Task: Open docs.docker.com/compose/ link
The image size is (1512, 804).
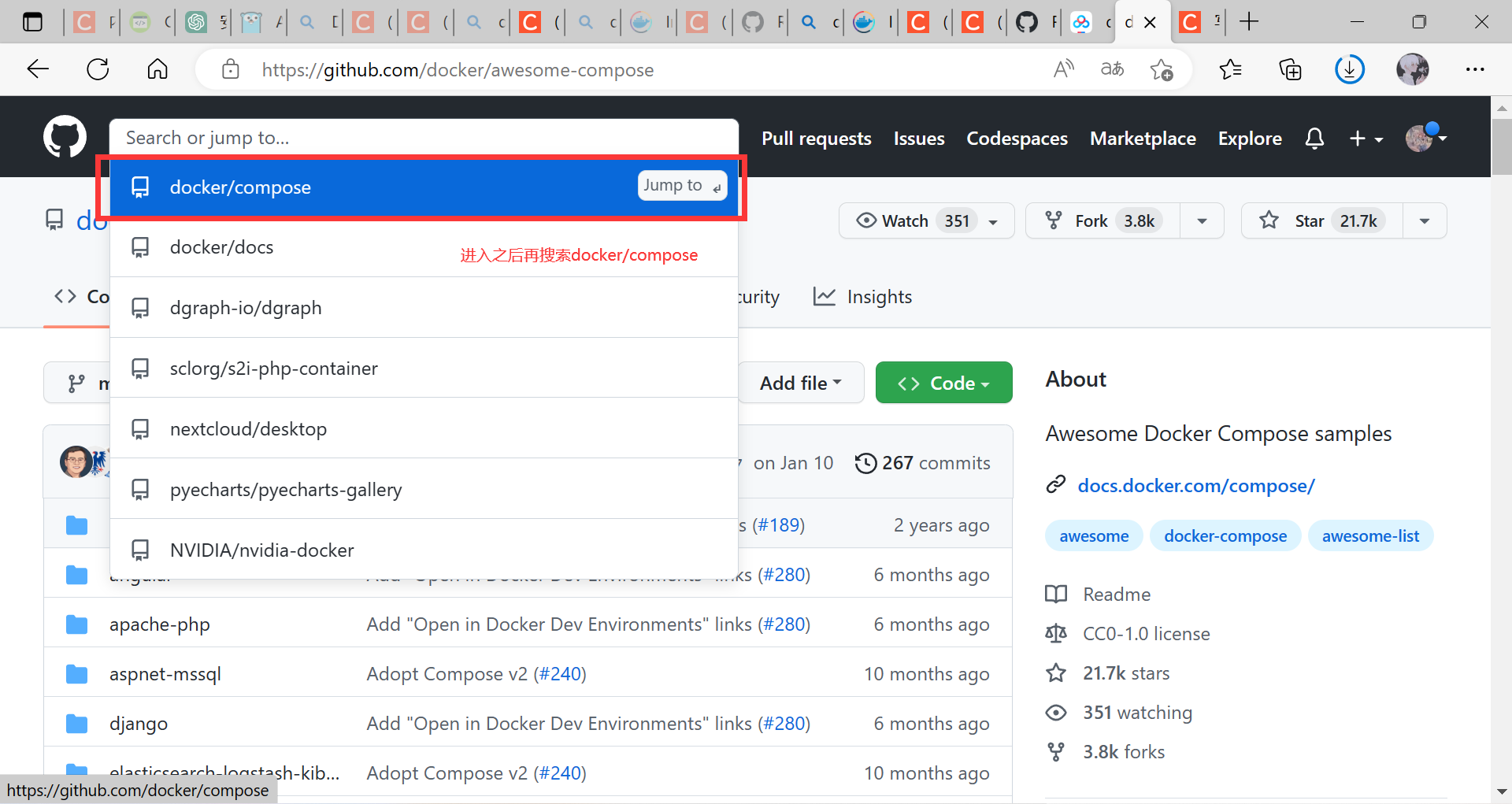Action: click(1195, 485)
